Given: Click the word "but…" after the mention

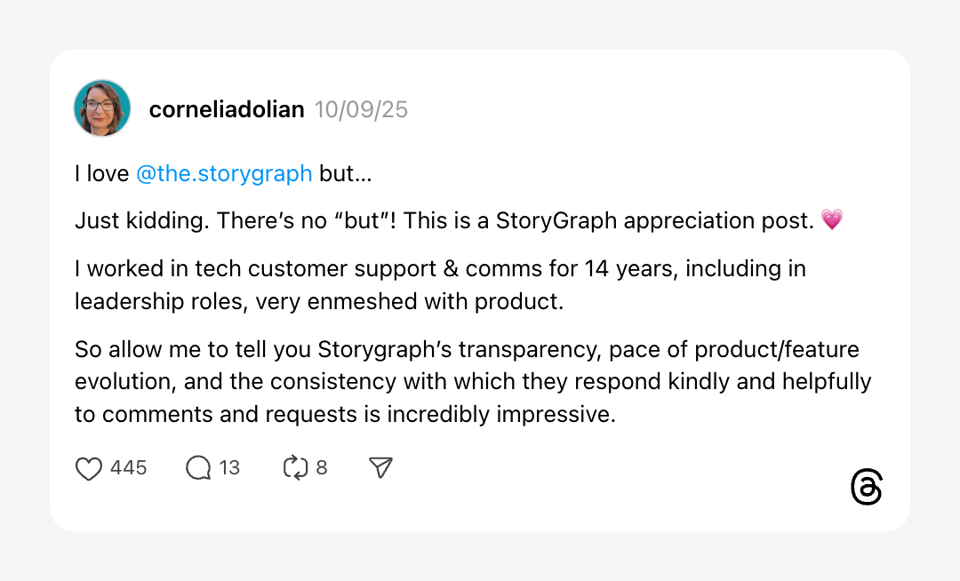Looking at the screenshot, I should (x=345, y=174).
